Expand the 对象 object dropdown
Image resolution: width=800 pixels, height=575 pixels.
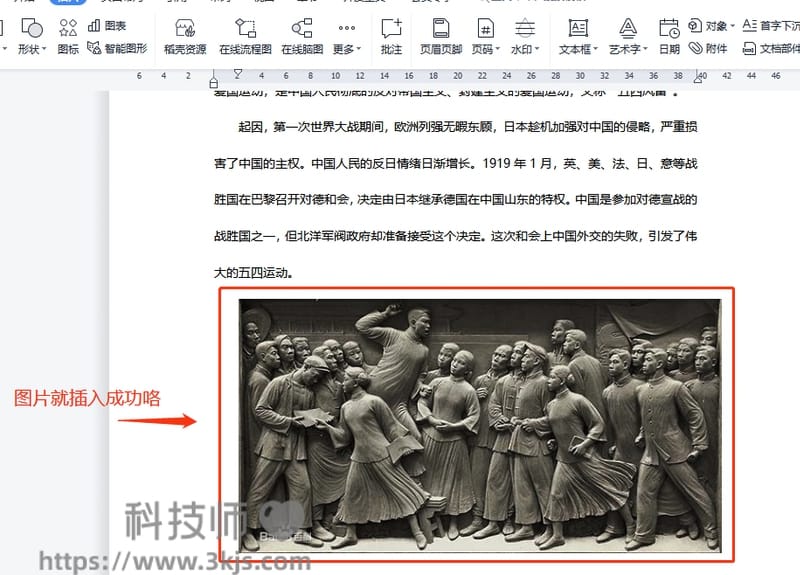712,26
